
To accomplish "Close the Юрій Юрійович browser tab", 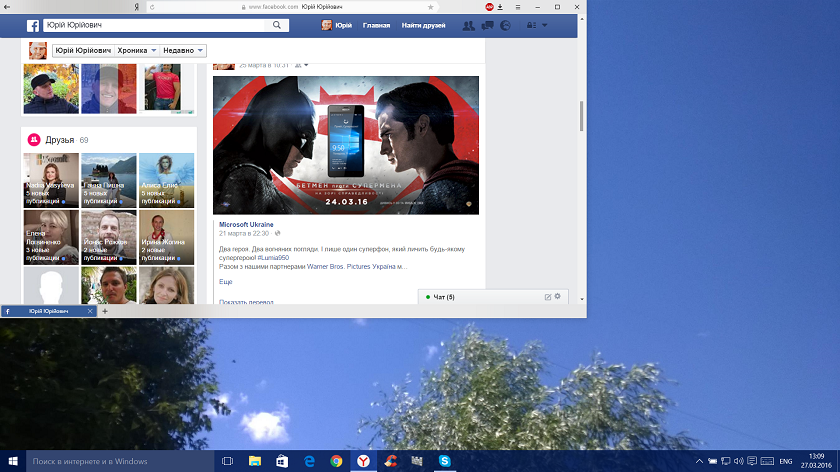I will tap(90, 311).
